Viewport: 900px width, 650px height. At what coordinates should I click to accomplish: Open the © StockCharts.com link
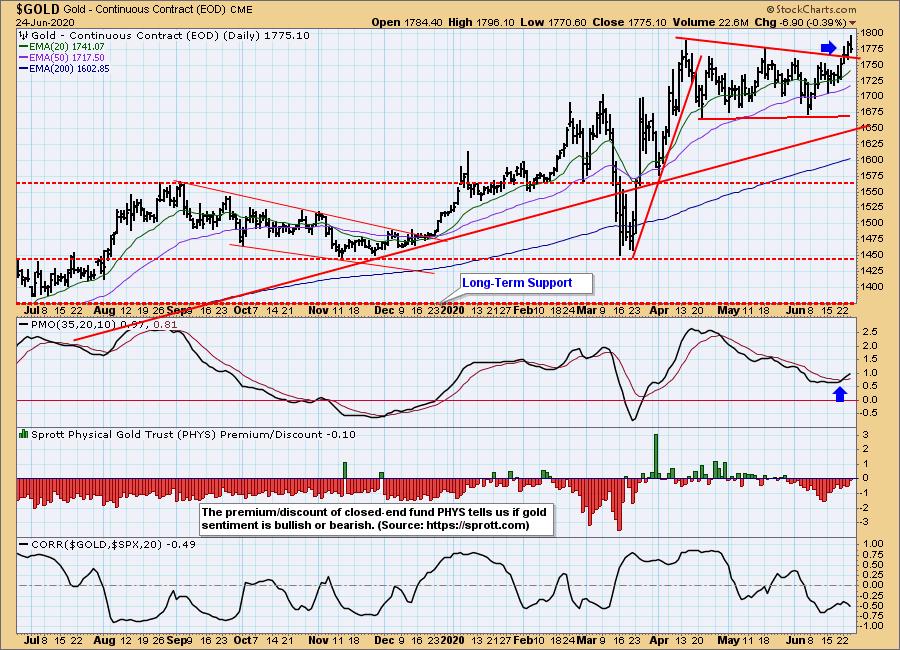click(811, 9)
